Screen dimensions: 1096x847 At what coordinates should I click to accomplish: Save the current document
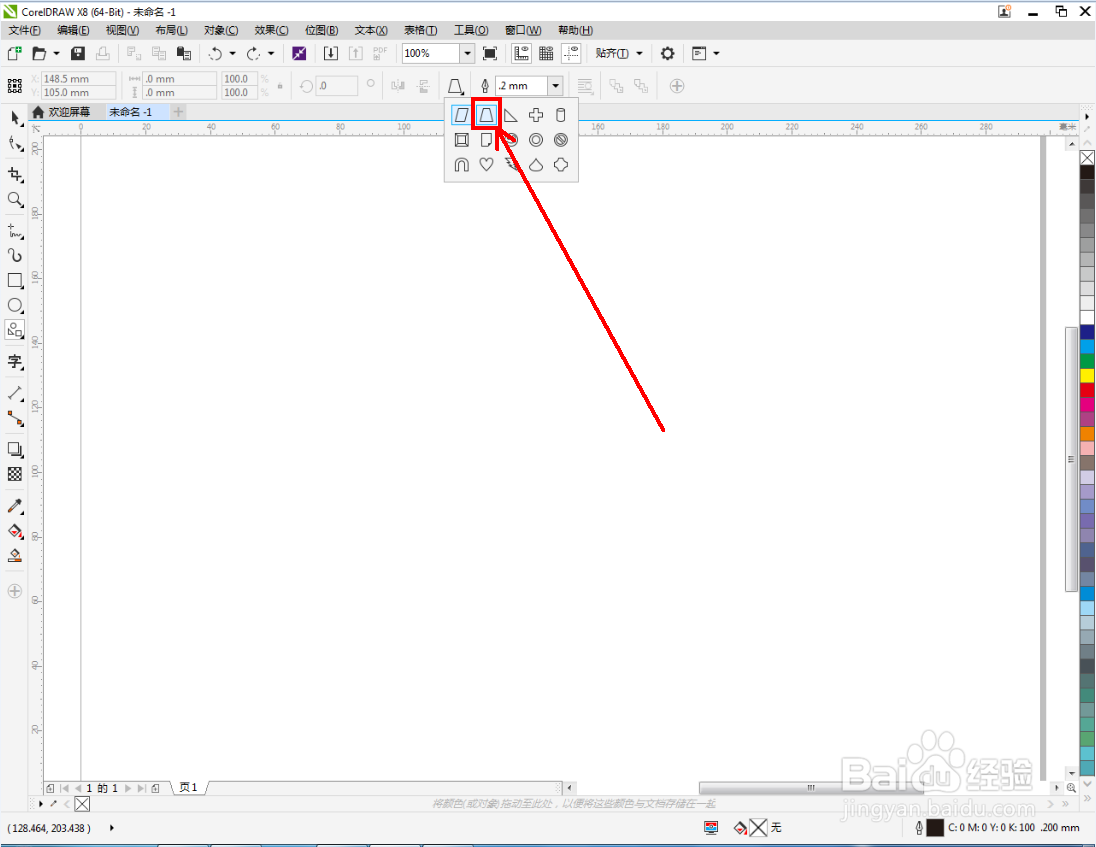click(78, 53)
